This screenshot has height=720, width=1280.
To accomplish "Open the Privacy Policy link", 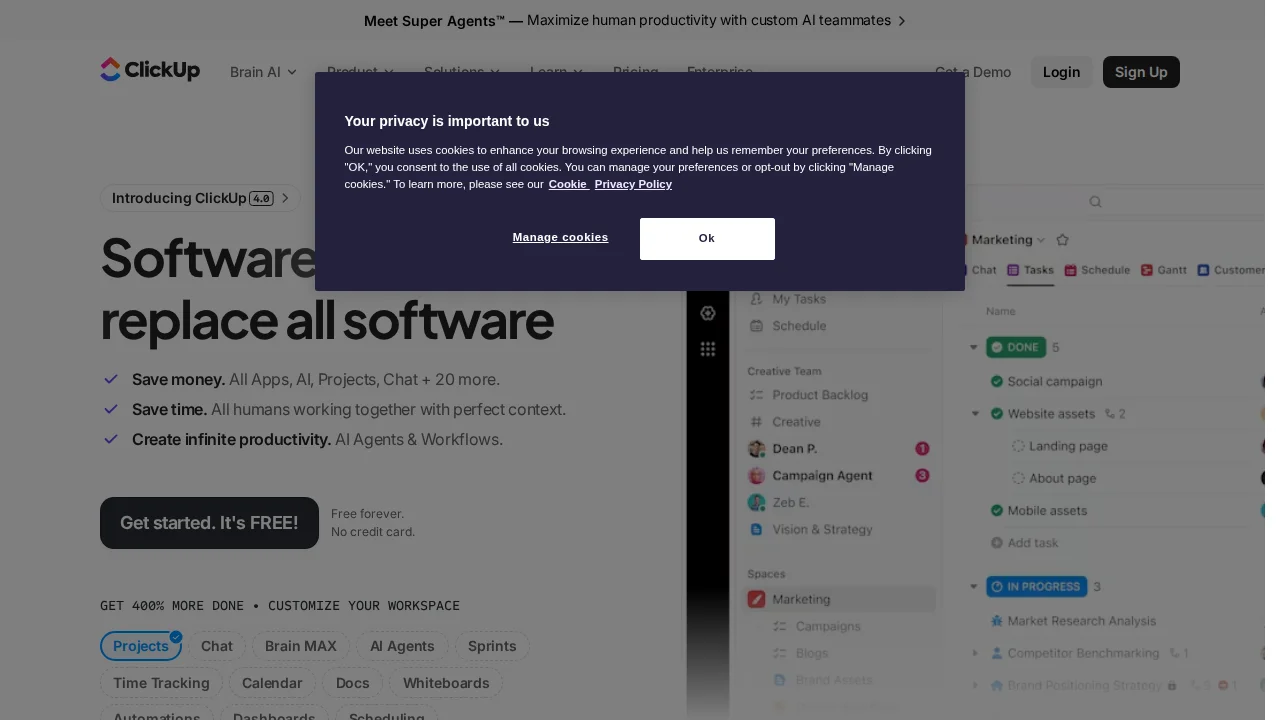I will [x=633, y=184].
